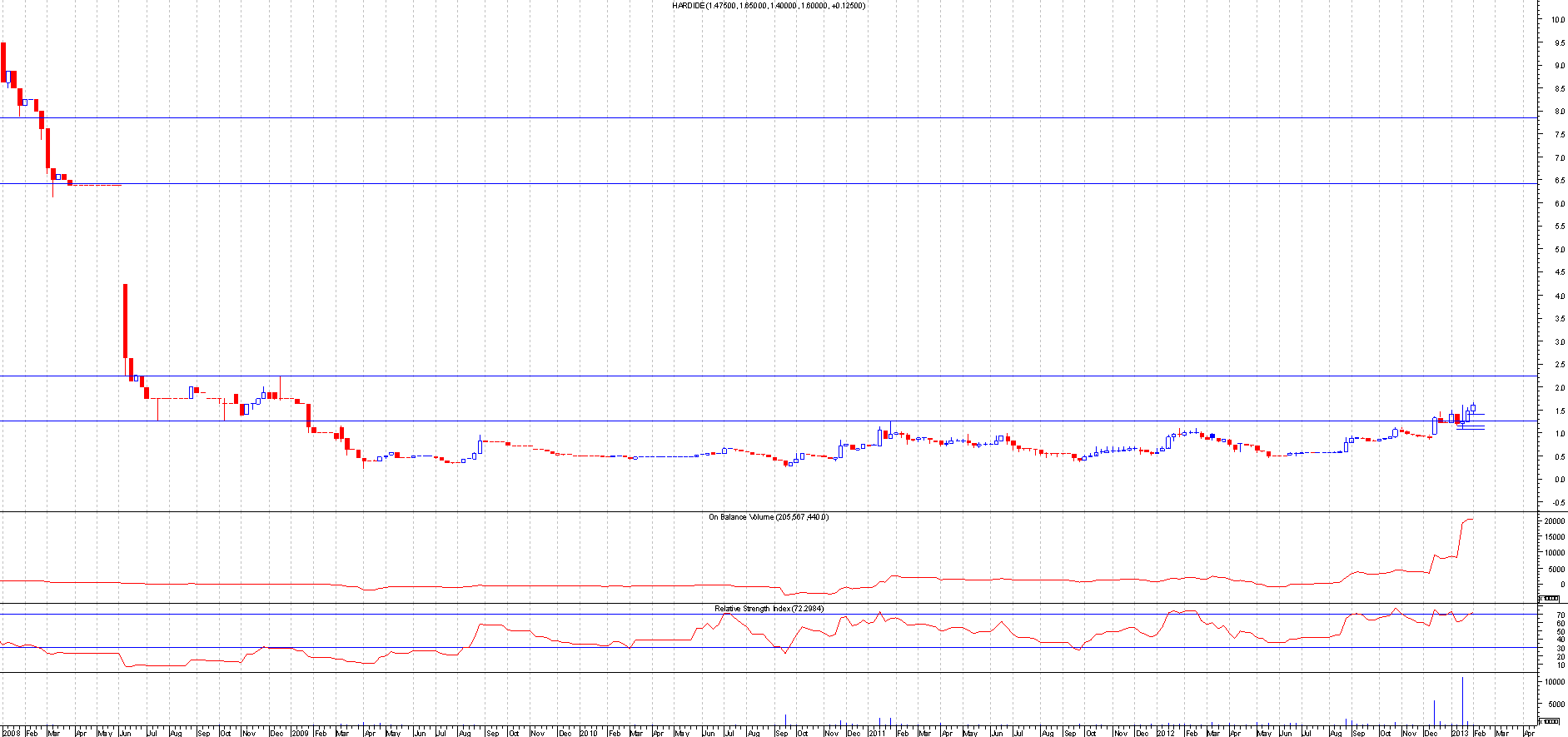Click the 6.5 price axis label
Image resolution: width=1568 pixels, height=737 pixels.
pyautogui.click(x=1559, y=181)
